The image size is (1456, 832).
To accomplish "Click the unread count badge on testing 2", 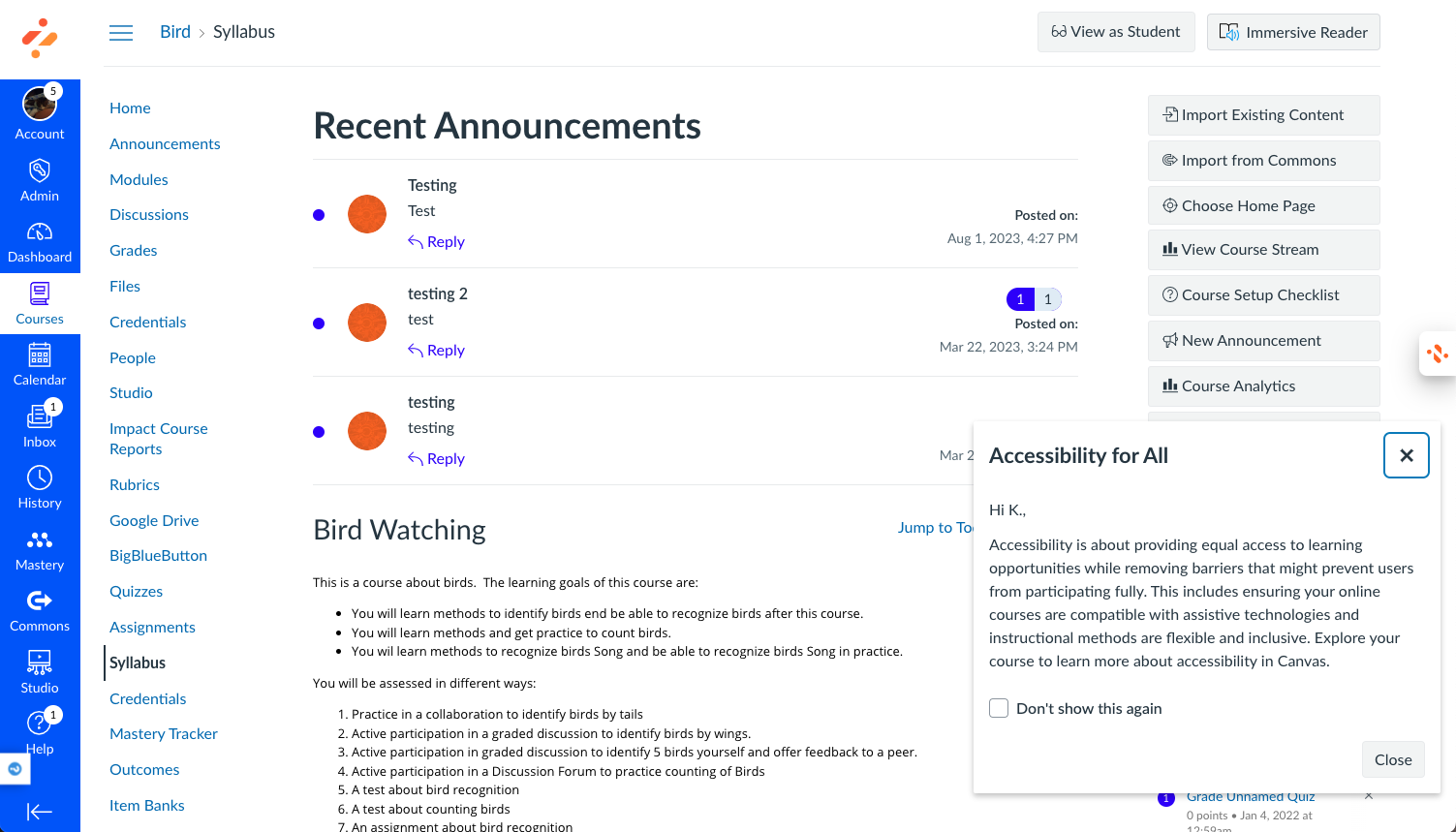I will click(1020, 299).
